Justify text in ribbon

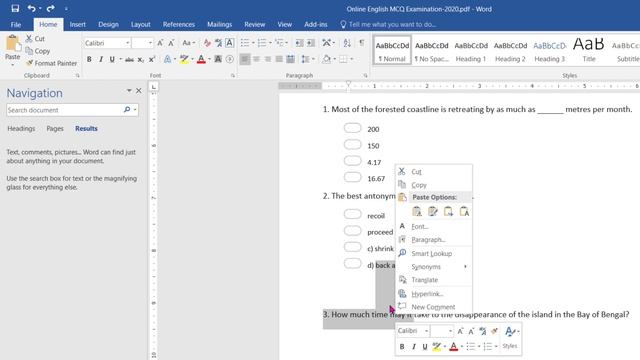coord(279,60)
